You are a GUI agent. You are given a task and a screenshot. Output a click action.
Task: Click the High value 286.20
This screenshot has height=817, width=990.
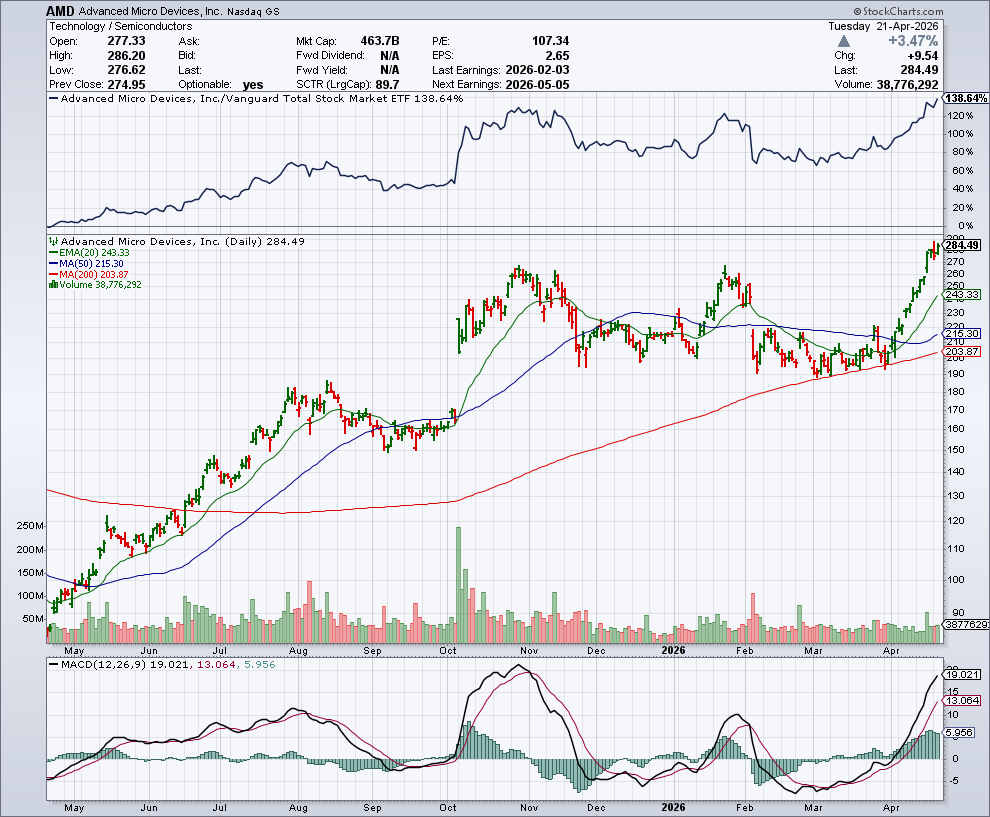[x=126, y=56]
